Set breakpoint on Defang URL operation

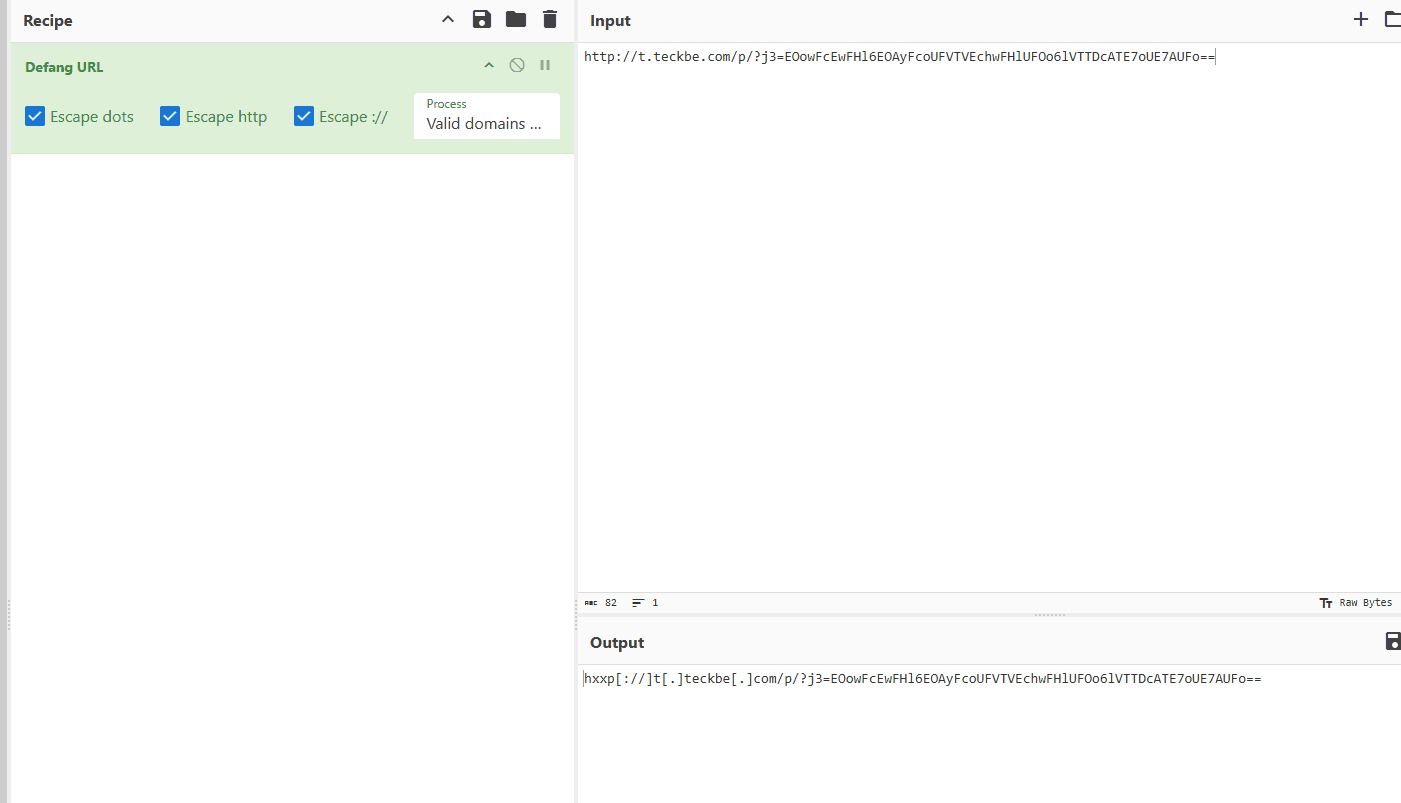click(545, 65)
